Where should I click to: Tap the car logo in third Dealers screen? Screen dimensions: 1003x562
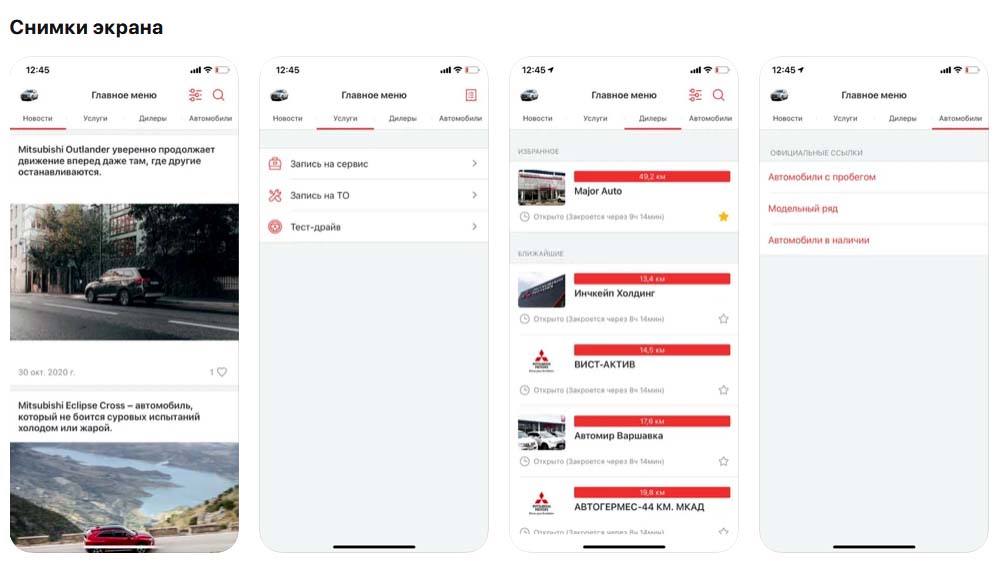(x=529, y=95)
